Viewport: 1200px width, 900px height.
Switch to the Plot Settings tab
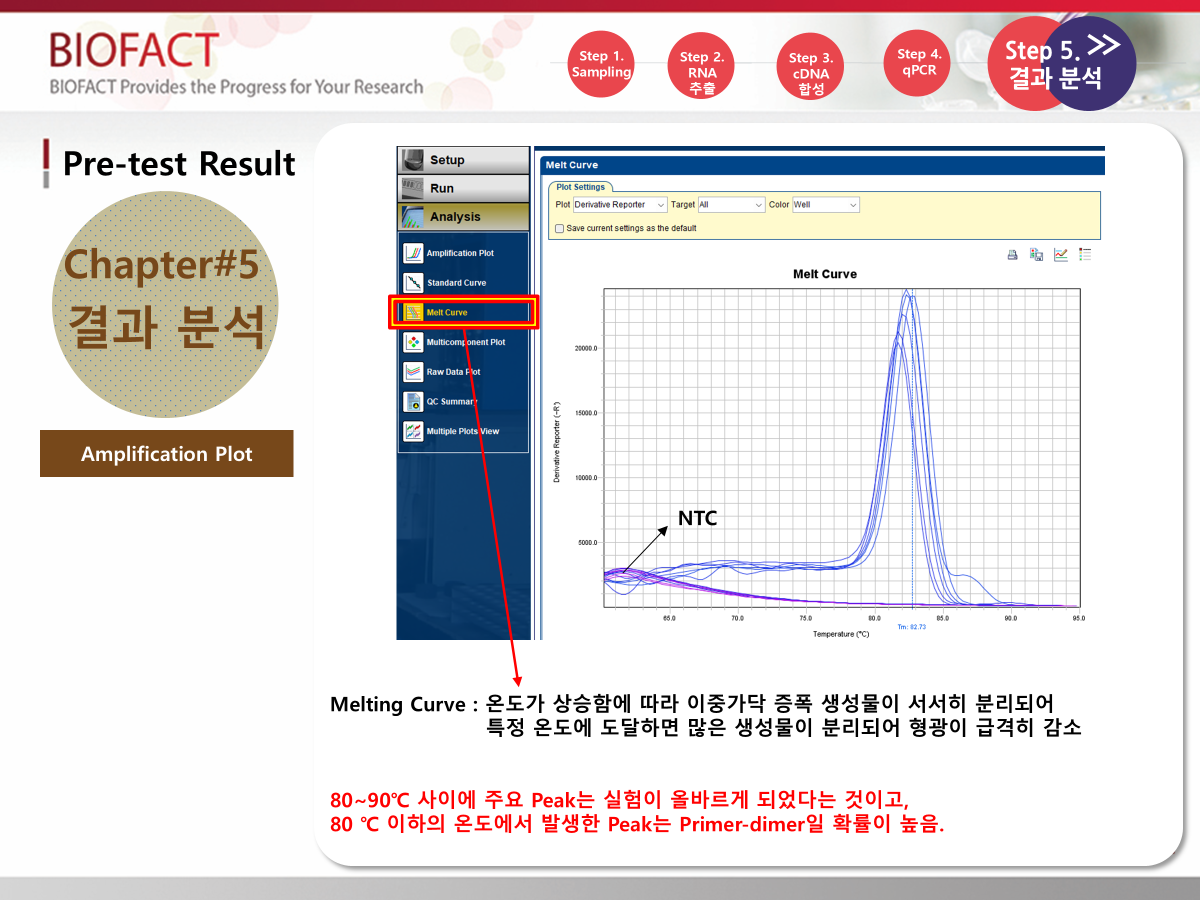(580, 186)
